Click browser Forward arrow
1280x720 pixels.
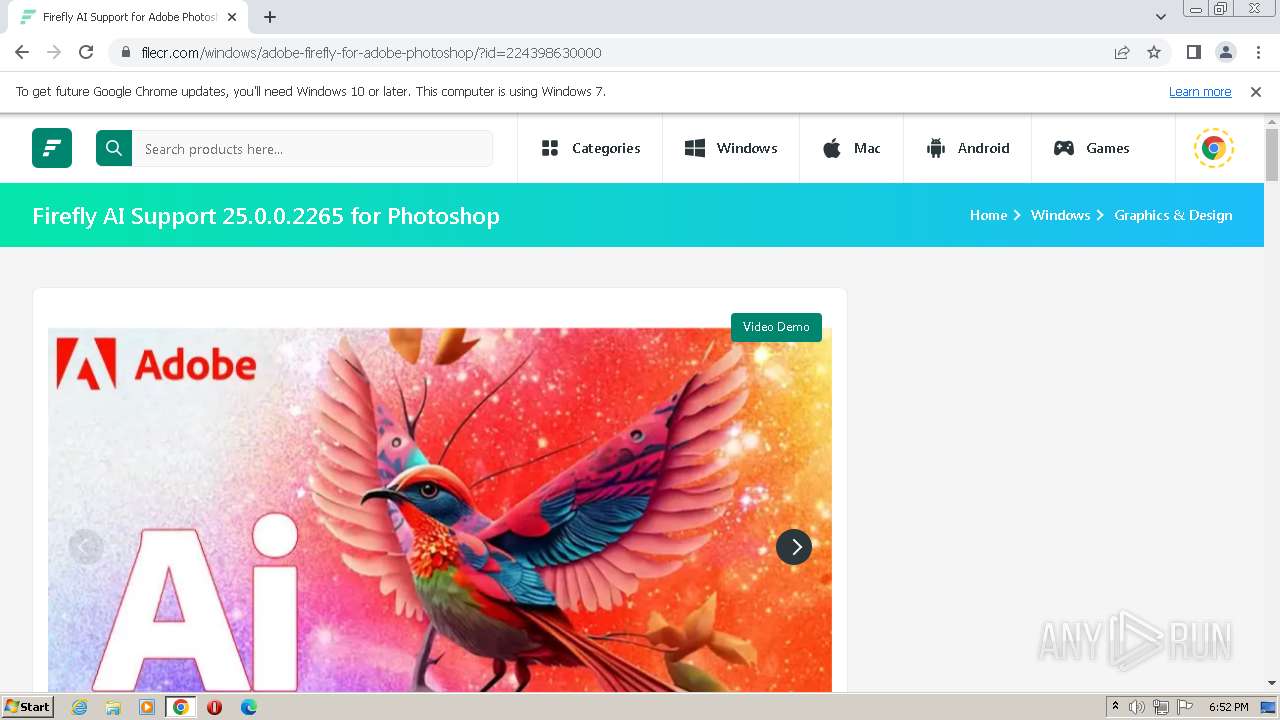click(x=54, y=52)
